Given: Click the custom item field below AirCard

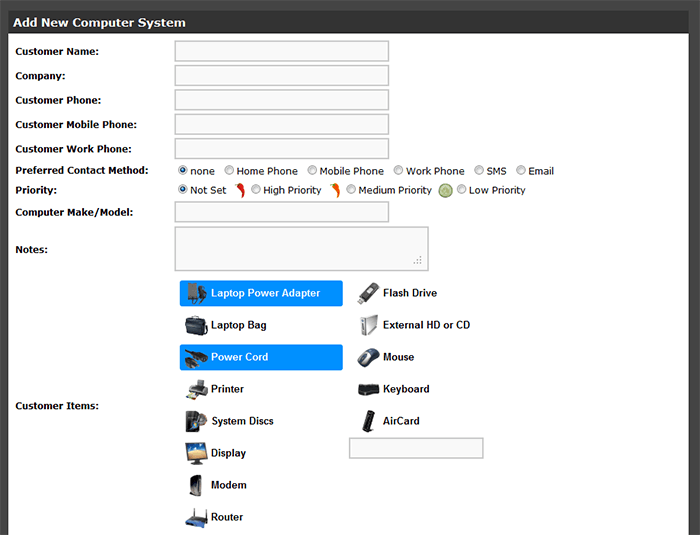Looking at the screenshot, I should pos(416,448).
